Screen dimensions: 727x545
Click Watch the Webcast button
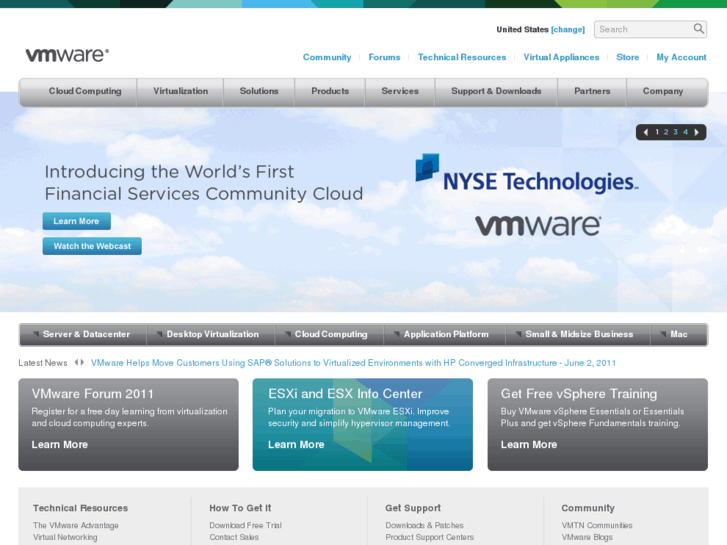click(92, 246)
